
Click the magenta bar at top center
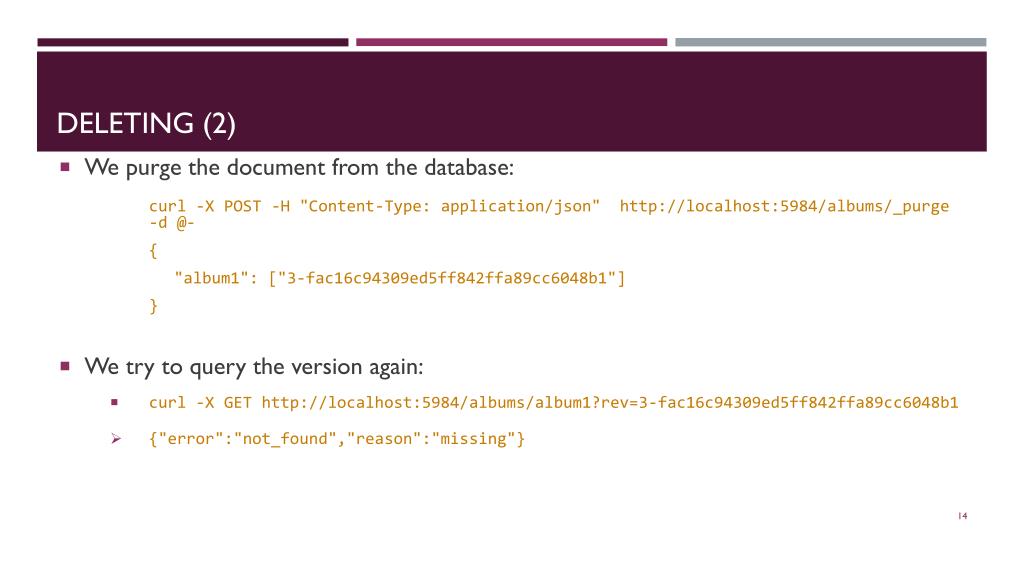(511, 42)
